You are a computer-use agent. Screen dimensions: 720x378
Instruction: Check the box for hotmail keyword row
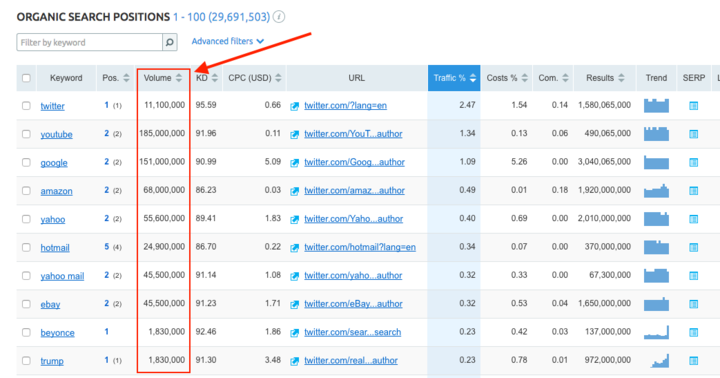(26, 248)
